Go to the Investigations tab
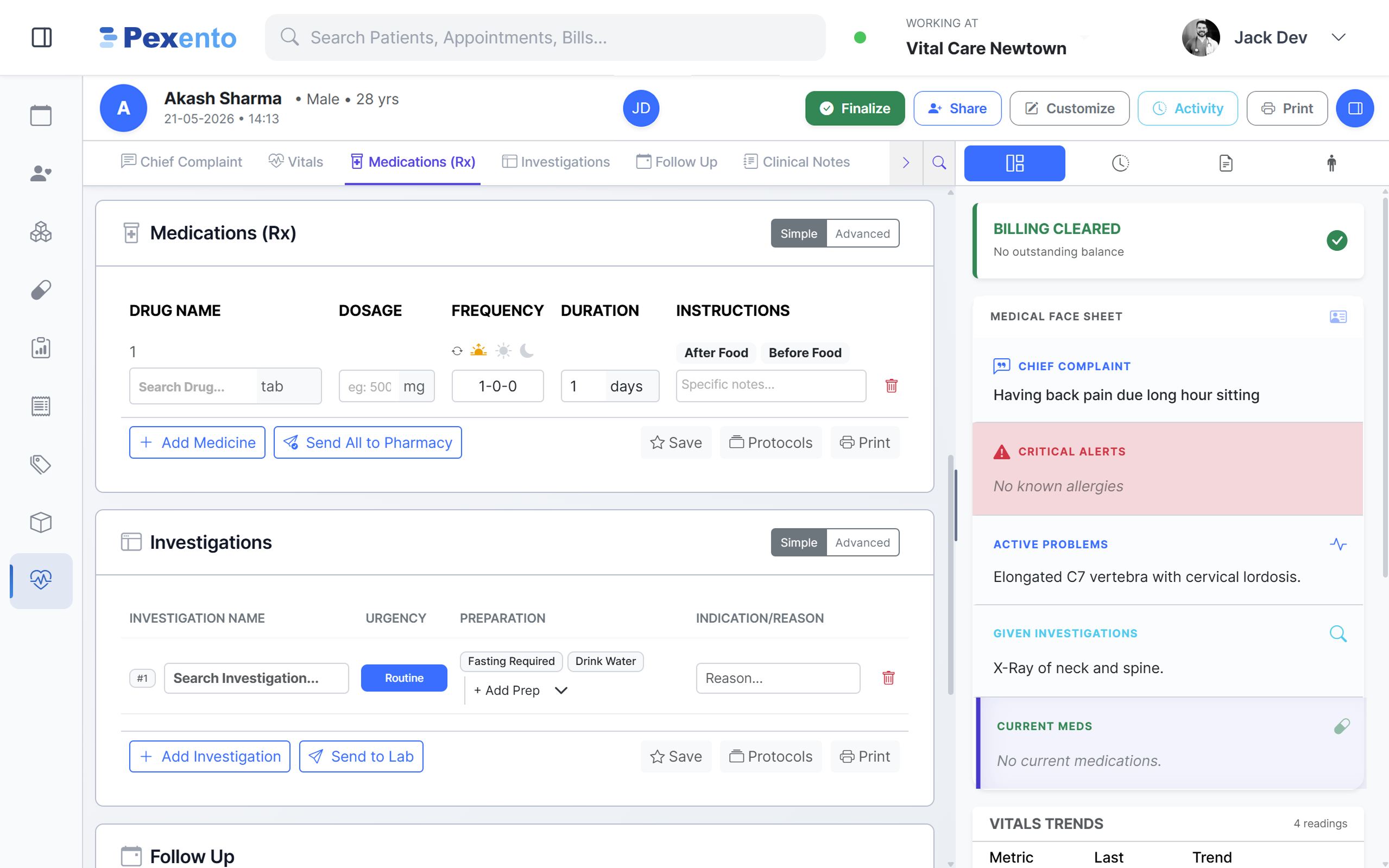The image size is (1389, 868). pyautogui.click(x=555, y=162)
